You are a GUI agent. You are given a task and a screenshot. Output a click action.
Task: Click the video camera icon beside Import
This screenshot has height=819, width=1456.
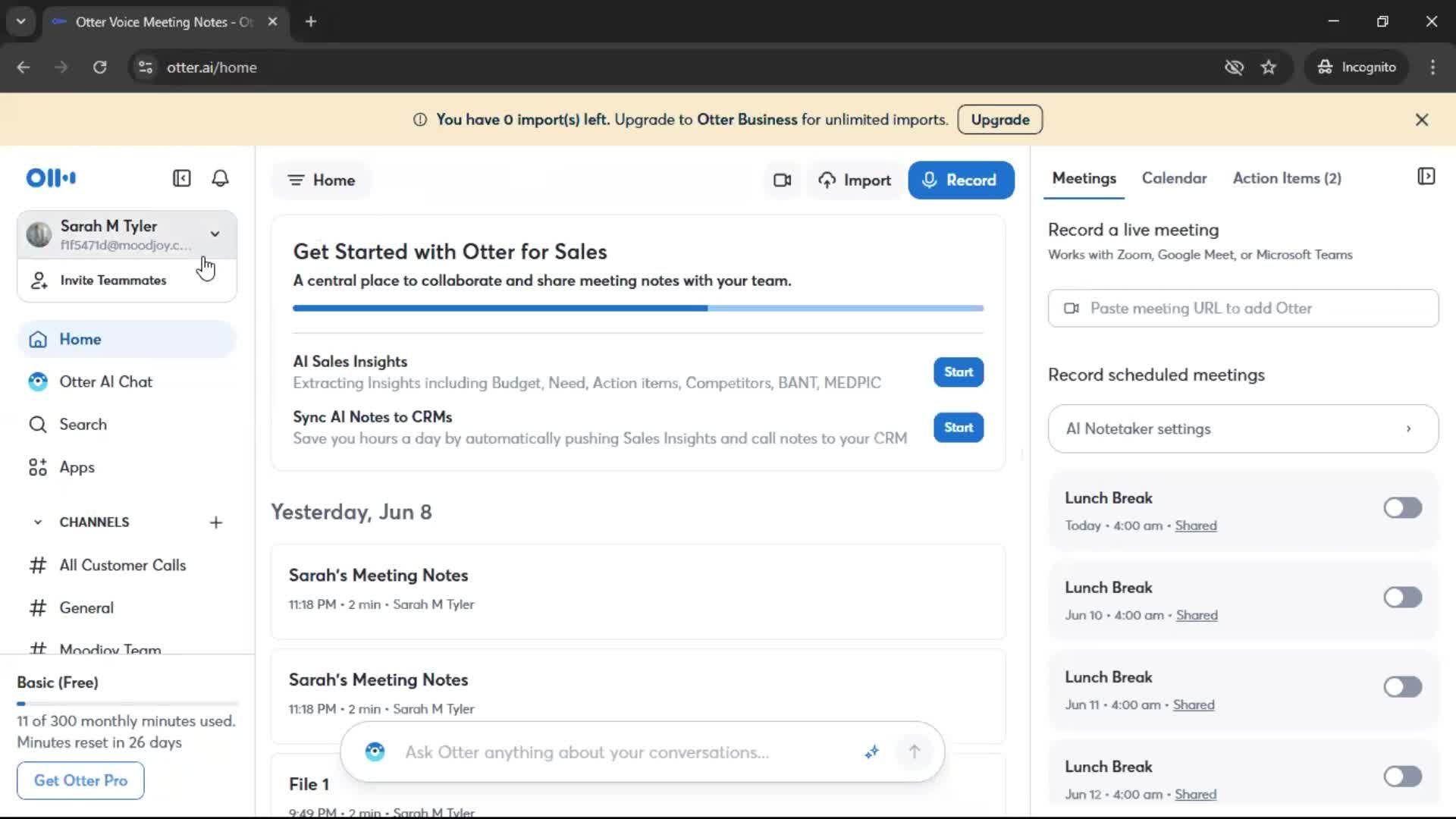[x=782, y=180]
